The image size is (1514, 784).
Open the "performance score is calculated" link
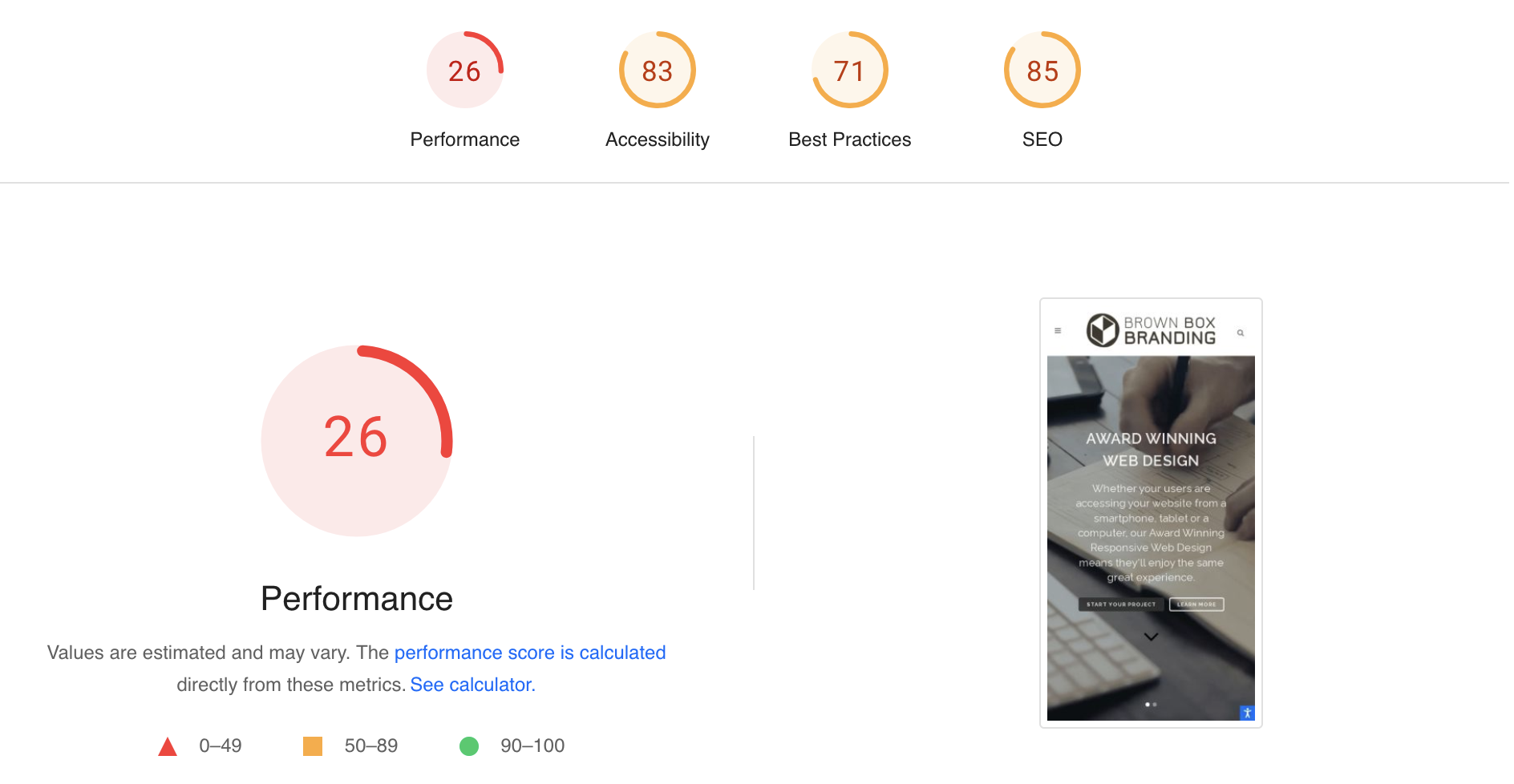(529, 653)
